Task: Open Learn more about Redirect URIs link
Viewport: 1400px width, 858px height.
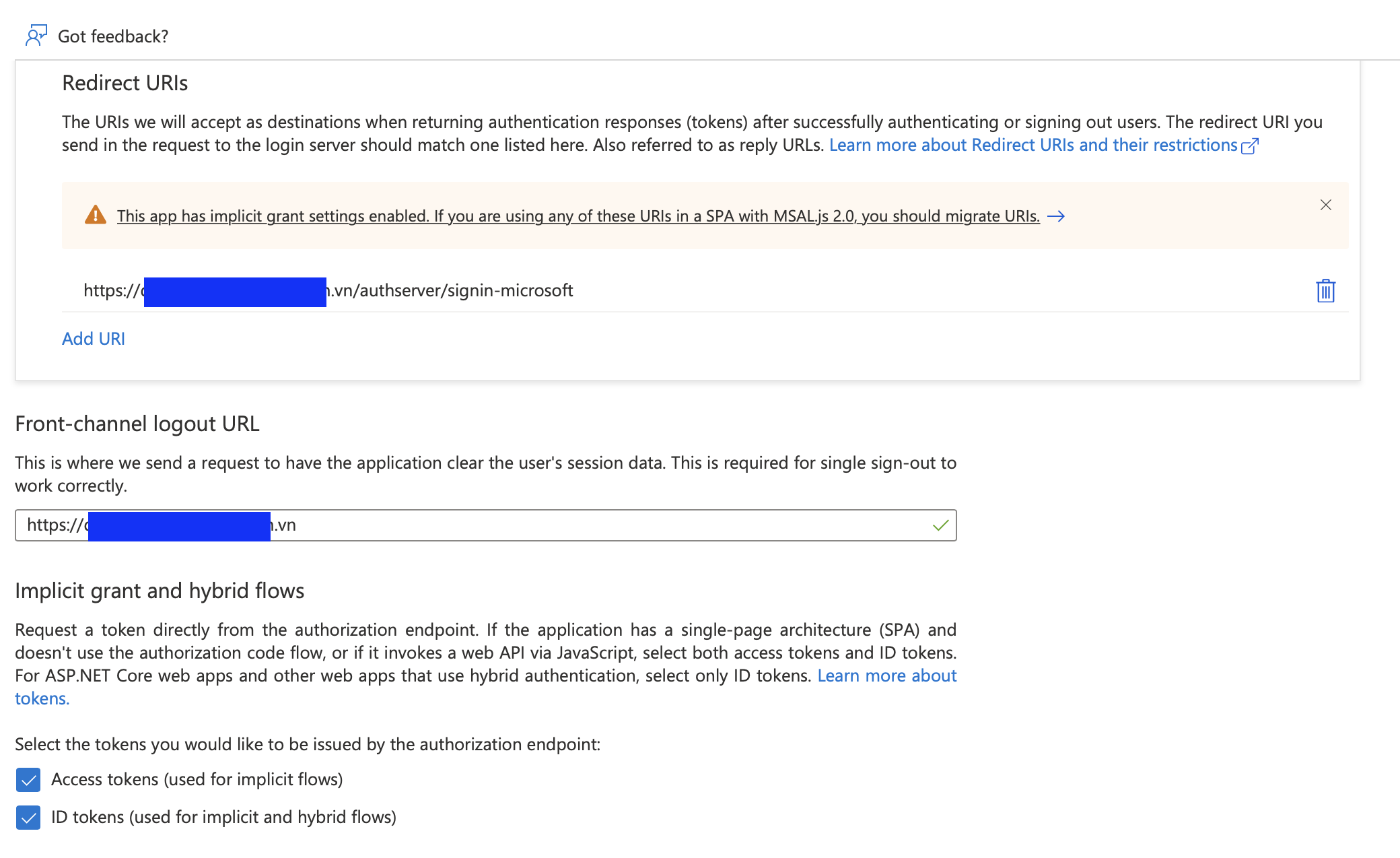Action: pyautogui.click(x=1032, y=145)
